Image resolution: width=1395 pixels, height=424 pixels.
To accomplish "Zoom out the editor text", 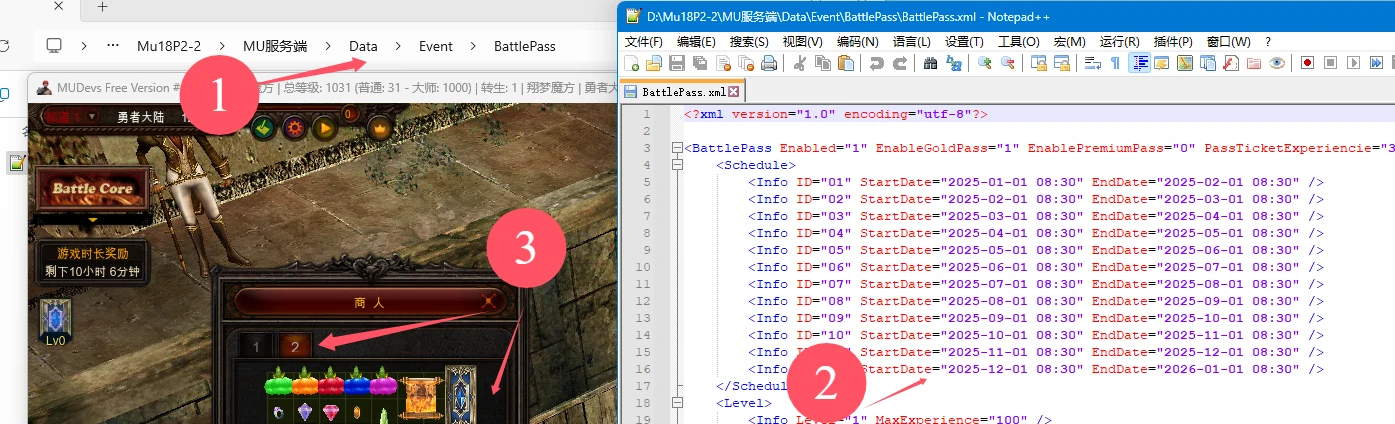I will 1007,63.
